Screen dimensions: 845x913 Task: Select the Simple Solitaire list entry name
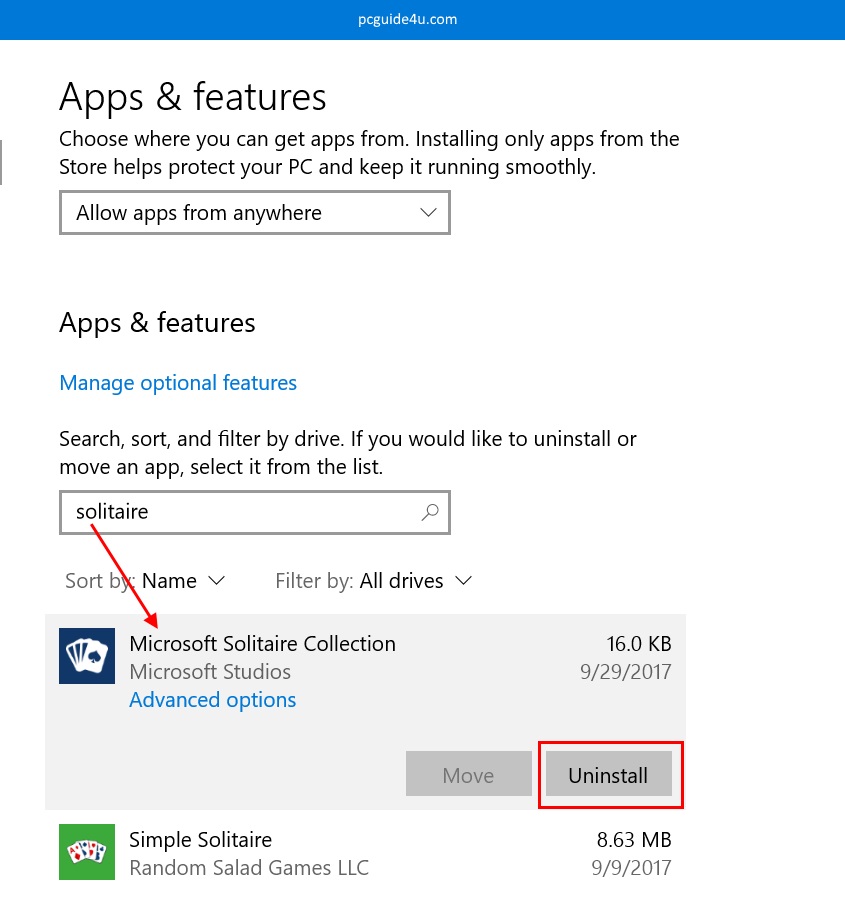point(200,839)
